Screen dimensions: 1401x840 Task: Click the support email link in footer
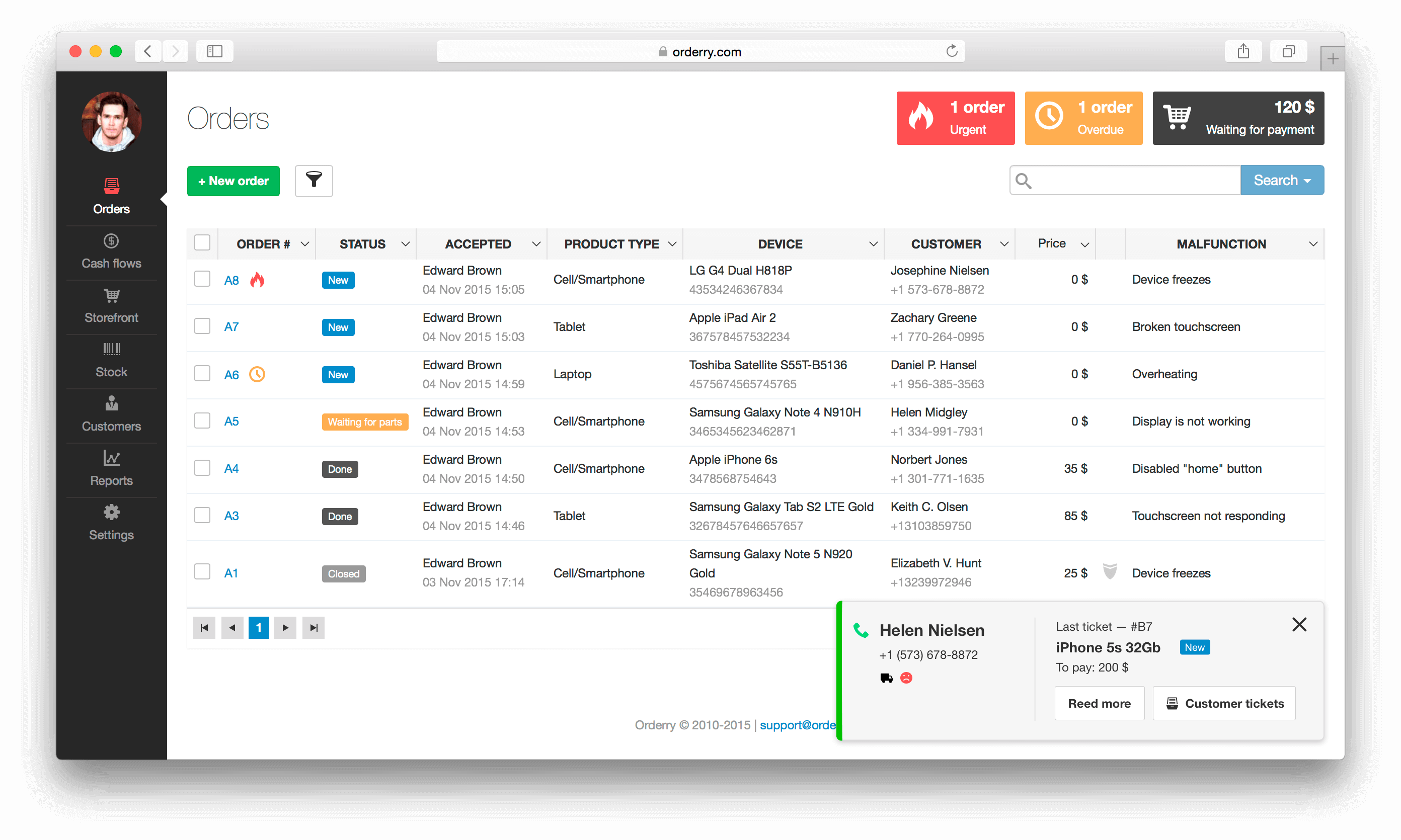798,725
